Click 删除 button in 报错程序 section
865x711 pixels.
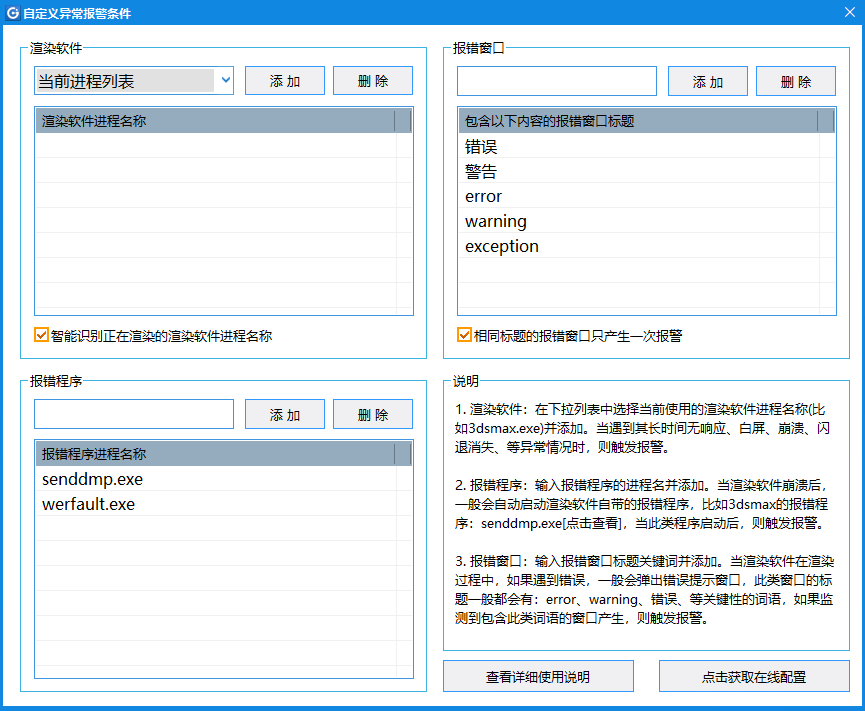pyautogui.click(x=373, y=414)
